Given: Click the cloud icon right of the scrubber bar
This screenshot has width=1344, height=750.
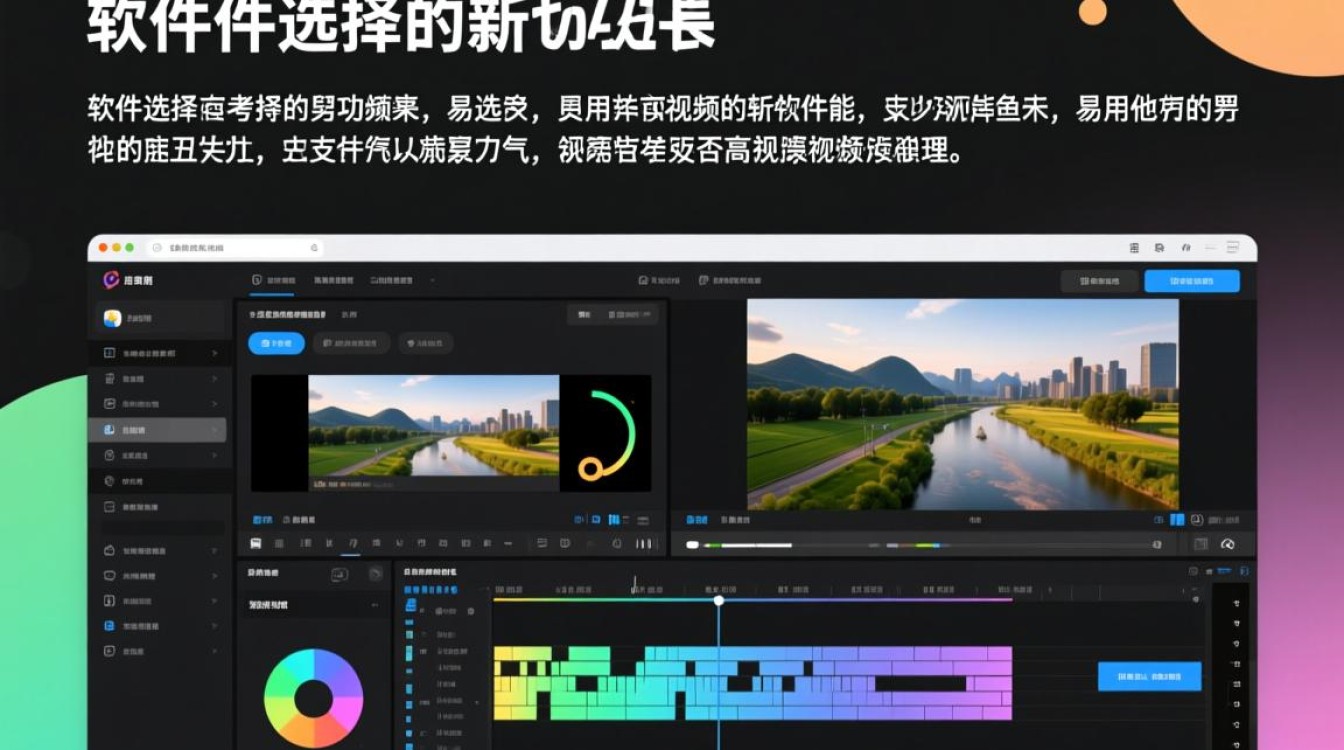Looking at the screenshot, I should (1228, 544).
